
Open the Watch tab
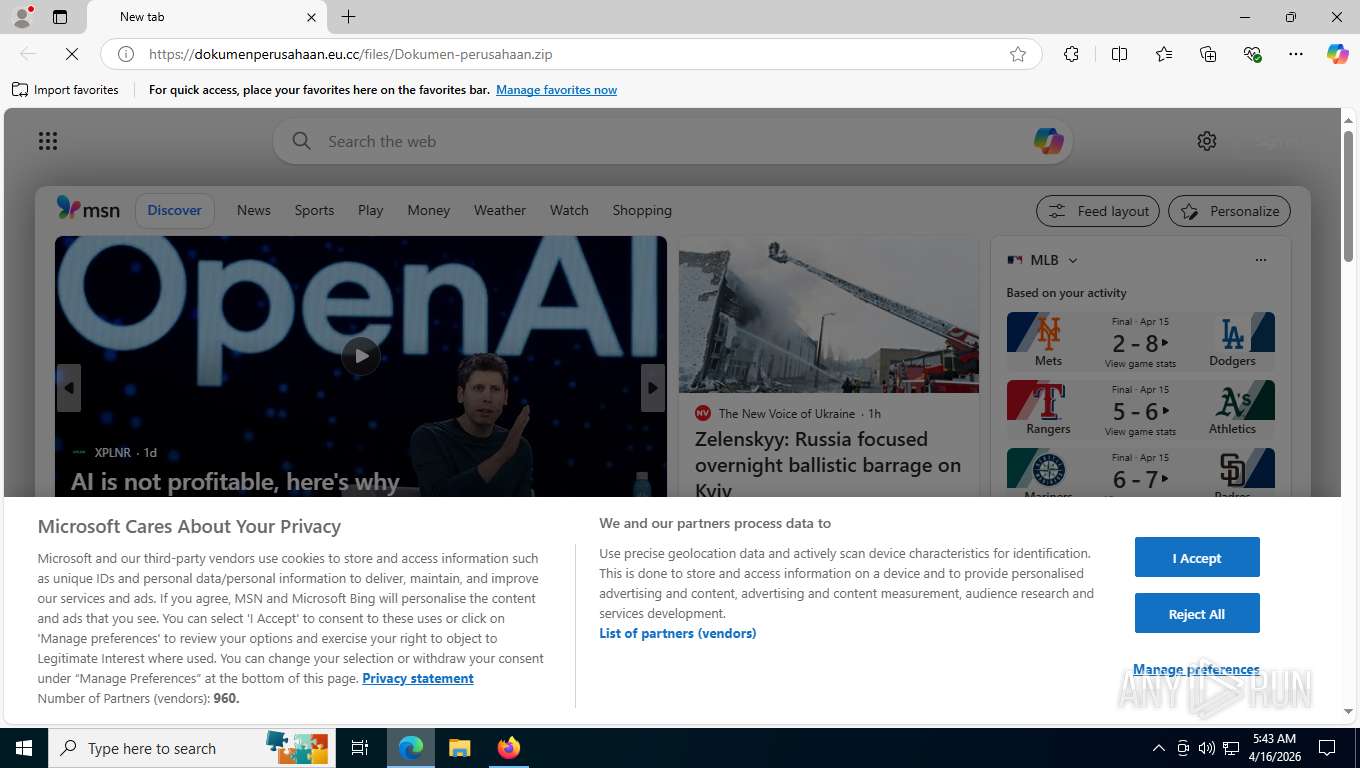569,210
